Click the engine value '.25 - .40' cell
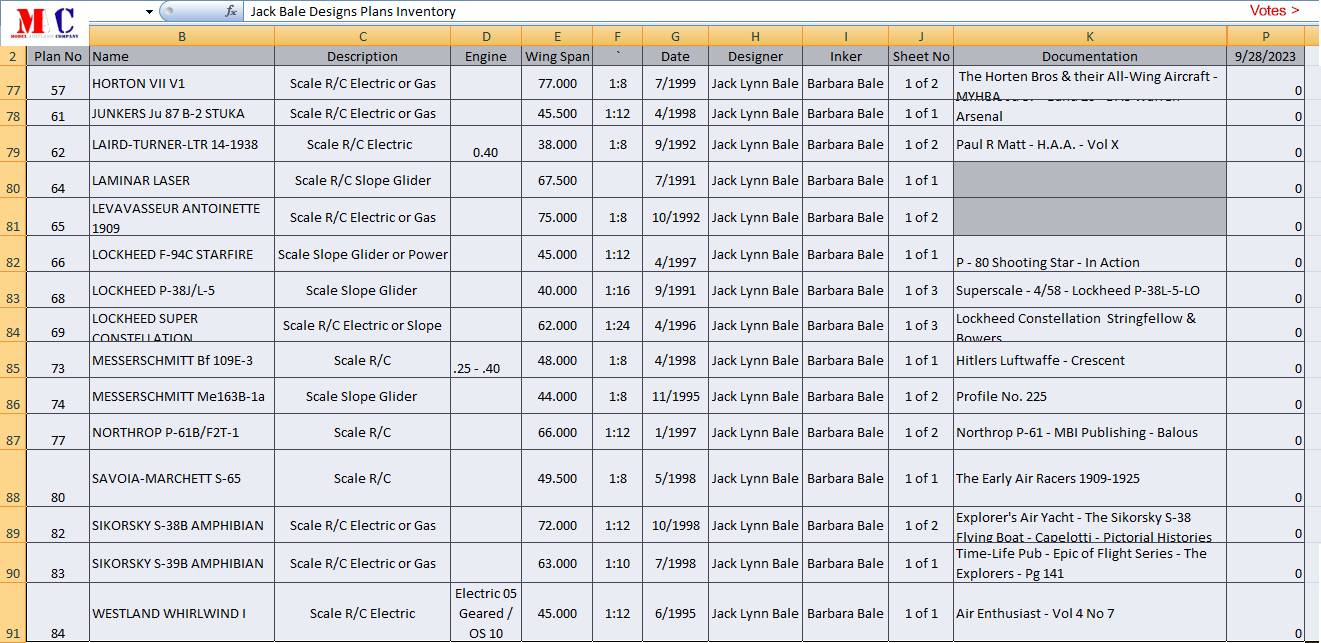Image resolution: width=1321 pixels, height=643 pixels. [x=486, y=360]
